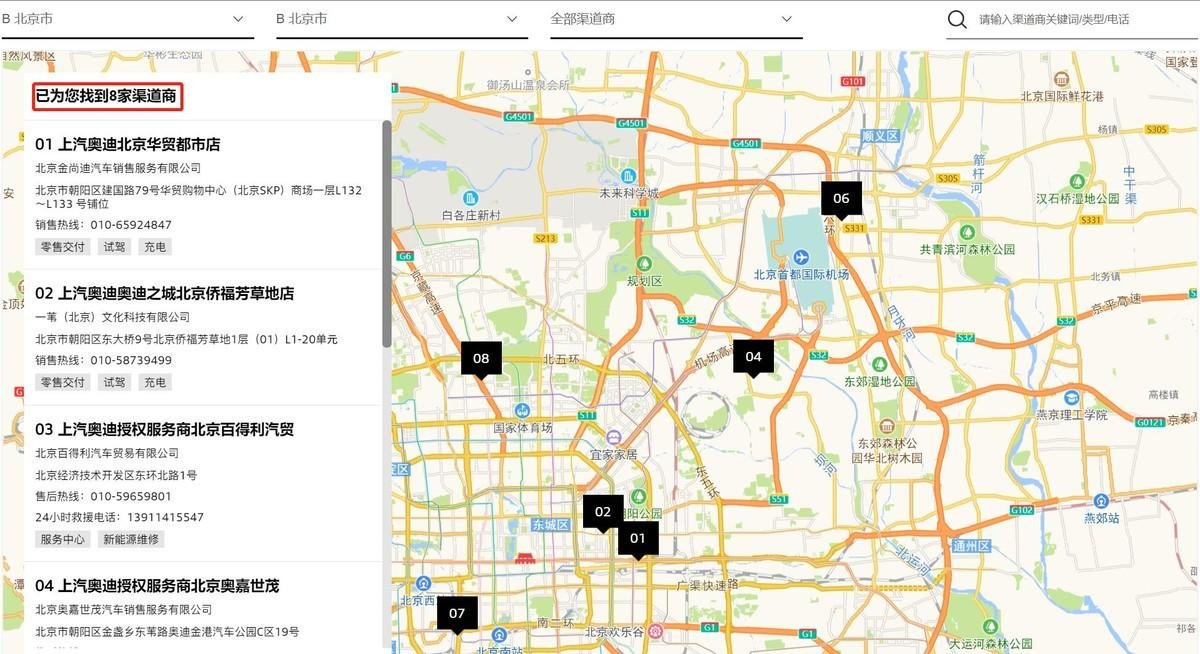
Task: Click the 燕郊站 station icon
Action: point(1102,500)
